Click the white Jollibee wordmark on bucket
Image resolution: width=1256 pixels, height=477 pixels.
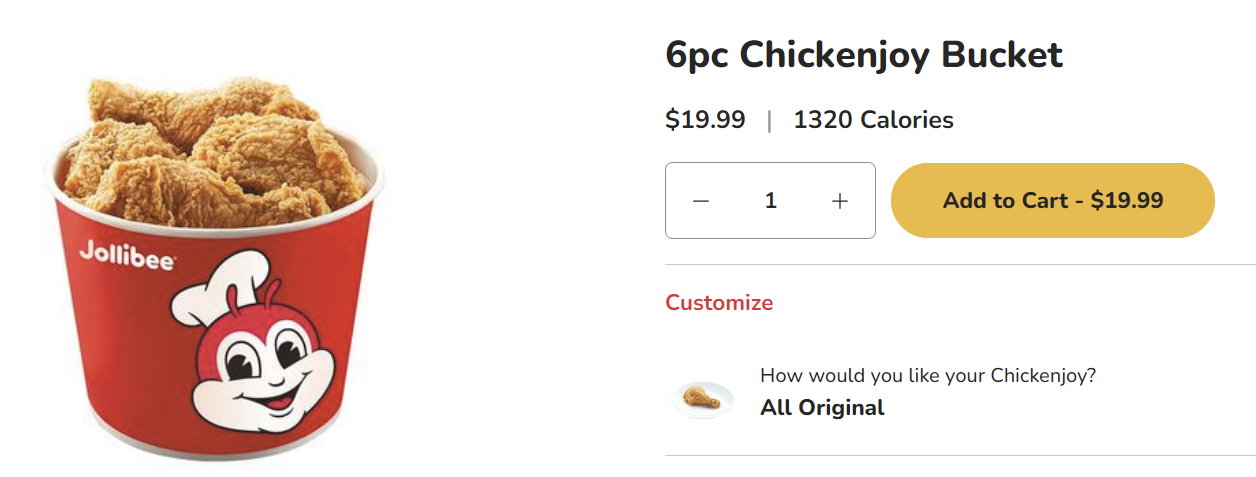[x=127, y=255]
